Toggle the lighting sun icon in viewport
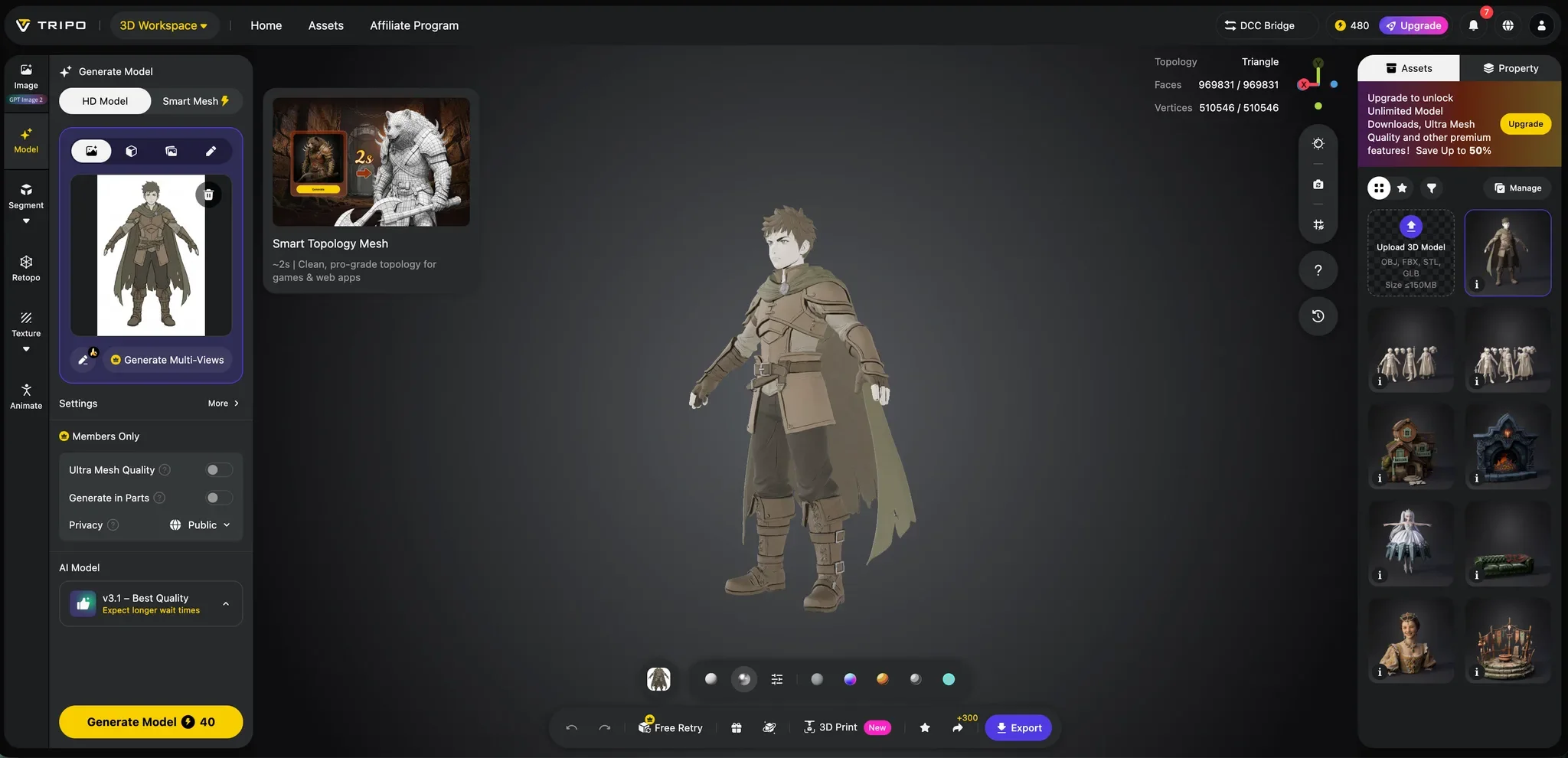 [1318, 143]
